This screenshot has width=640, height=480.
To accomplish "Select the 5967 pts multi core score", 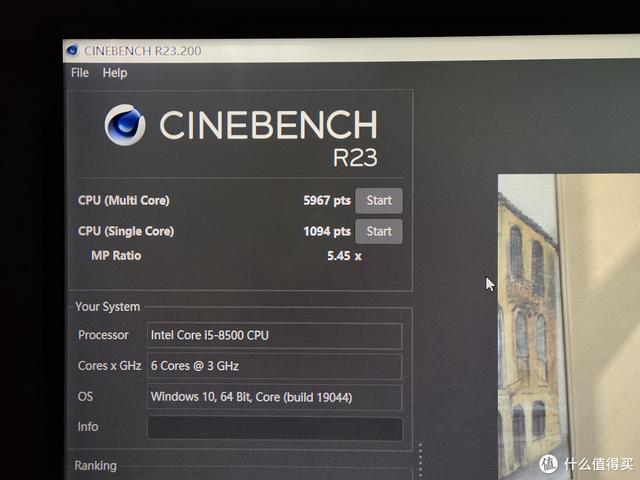I will click(327, 200).
